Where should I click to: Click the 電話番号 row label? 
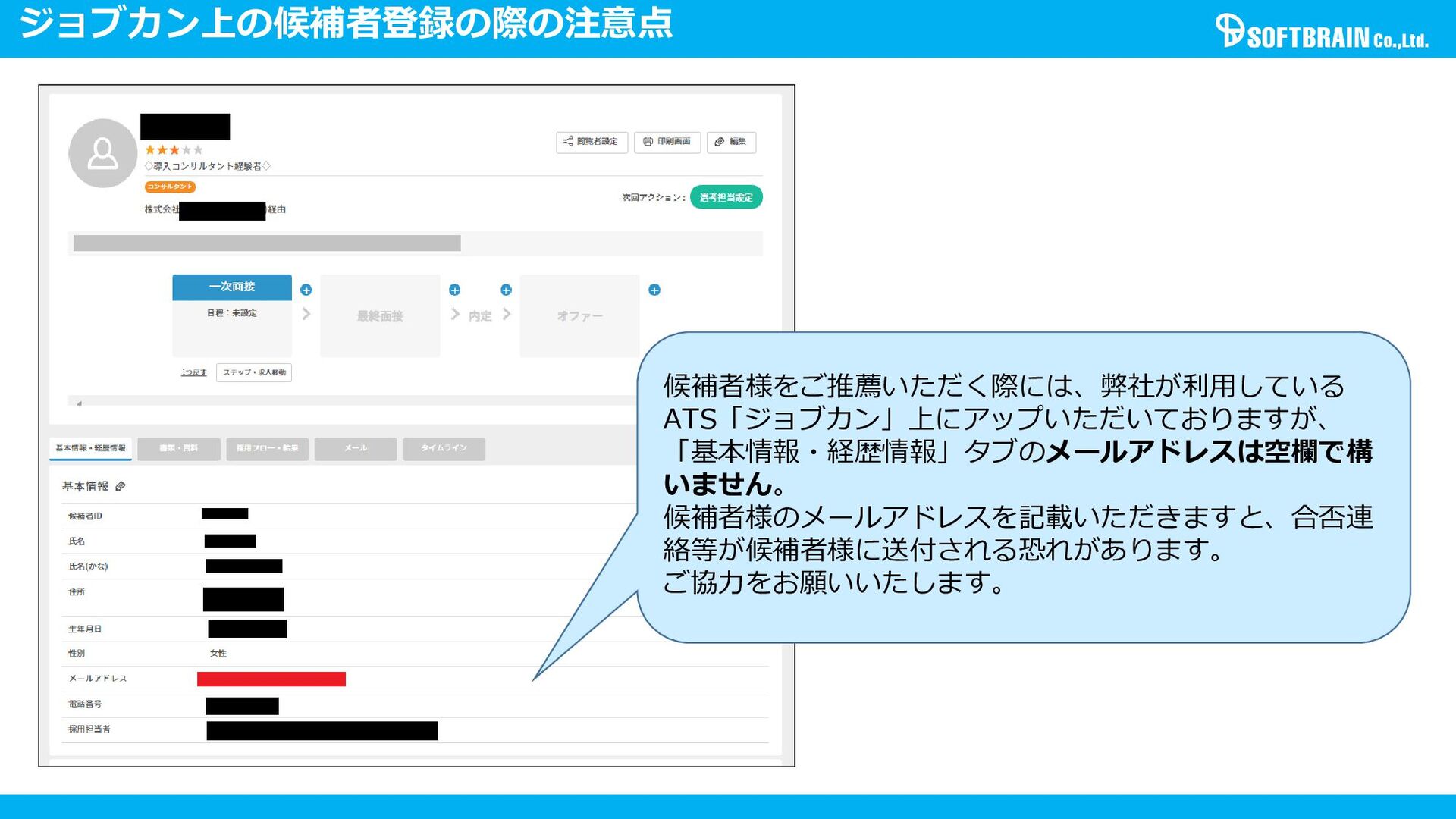click(85, 704)
